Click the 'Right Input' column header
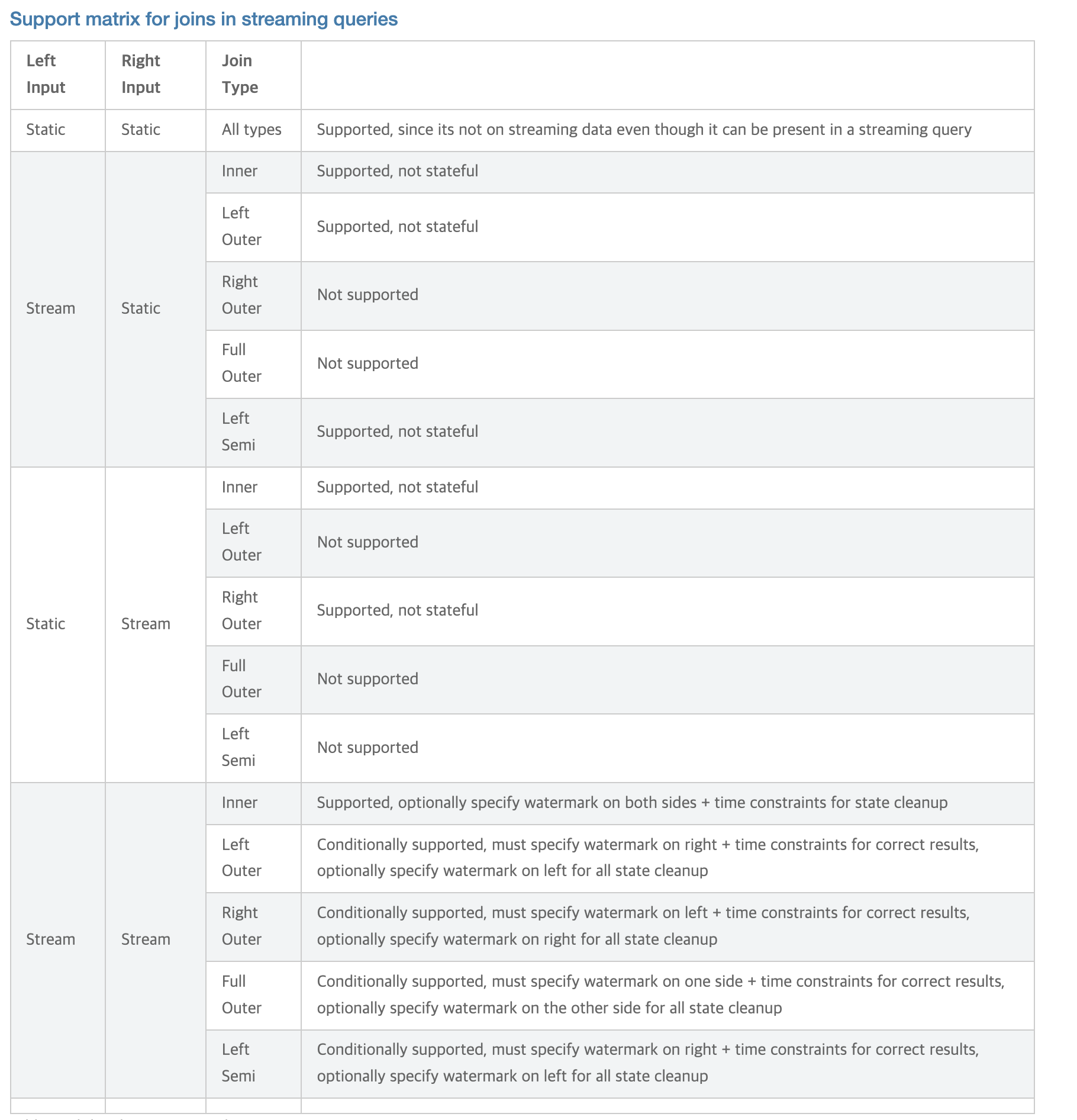 point(141,74)
